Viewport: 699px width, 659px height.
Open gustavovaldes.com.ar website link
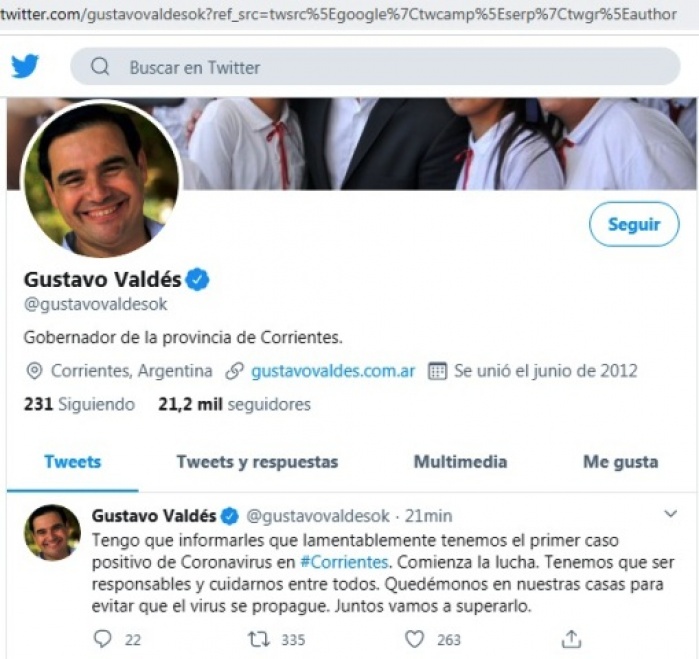click(x=333, y=371)
